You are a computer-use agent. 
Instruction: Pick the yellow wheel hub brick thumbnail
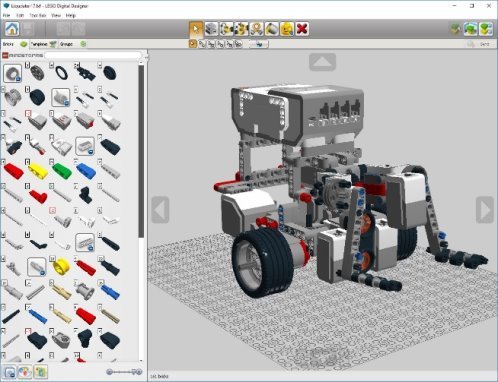tap(61, 266)
